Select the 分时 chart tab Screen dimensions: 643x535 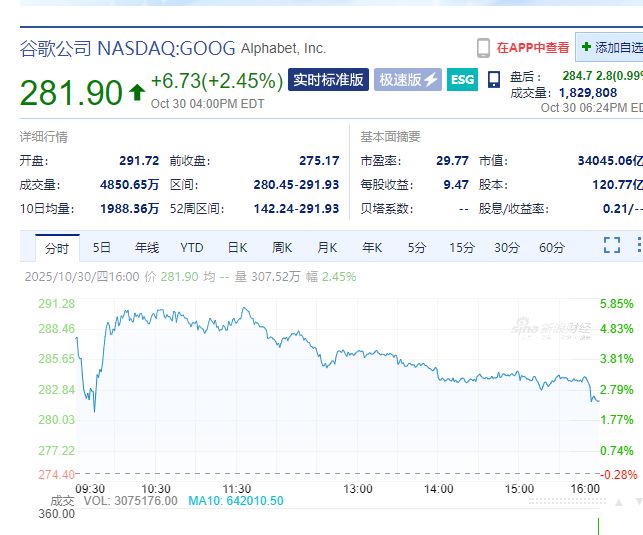coord(56,247)
